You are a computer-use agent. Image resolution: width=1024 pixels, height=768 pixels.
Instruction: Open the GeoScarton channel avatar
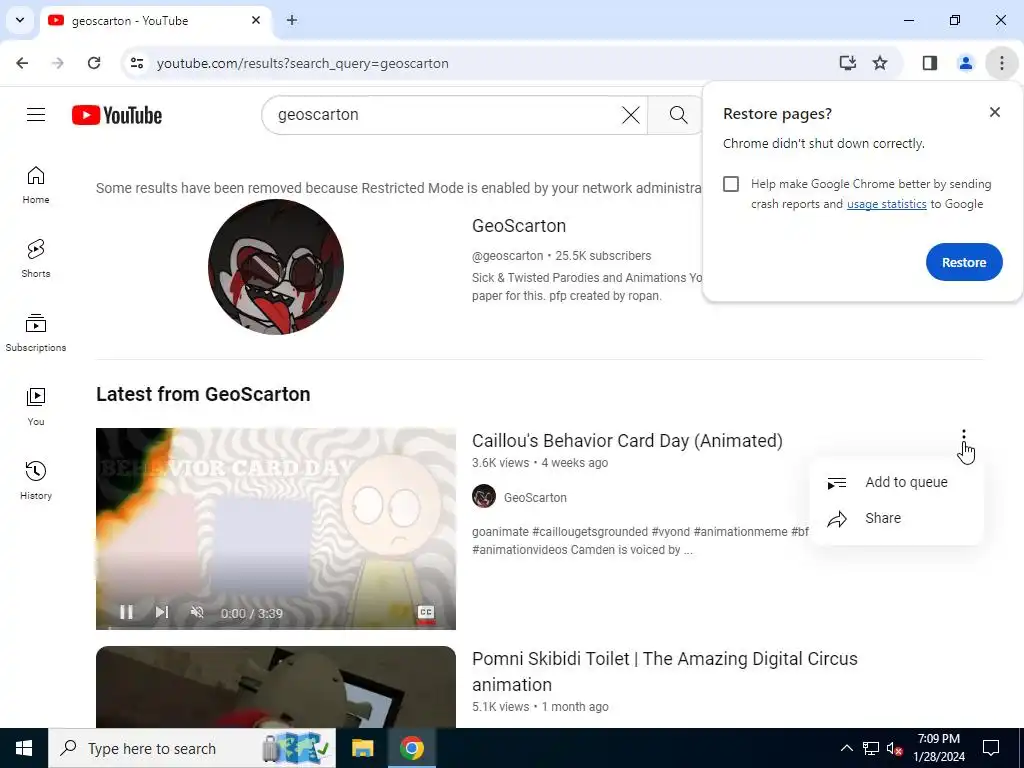coord(276,267)
